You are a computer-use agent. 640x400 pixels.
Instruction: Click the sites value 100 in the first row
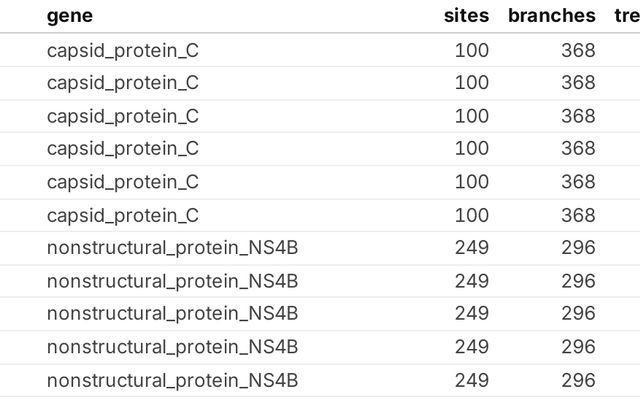click(471, 50)
